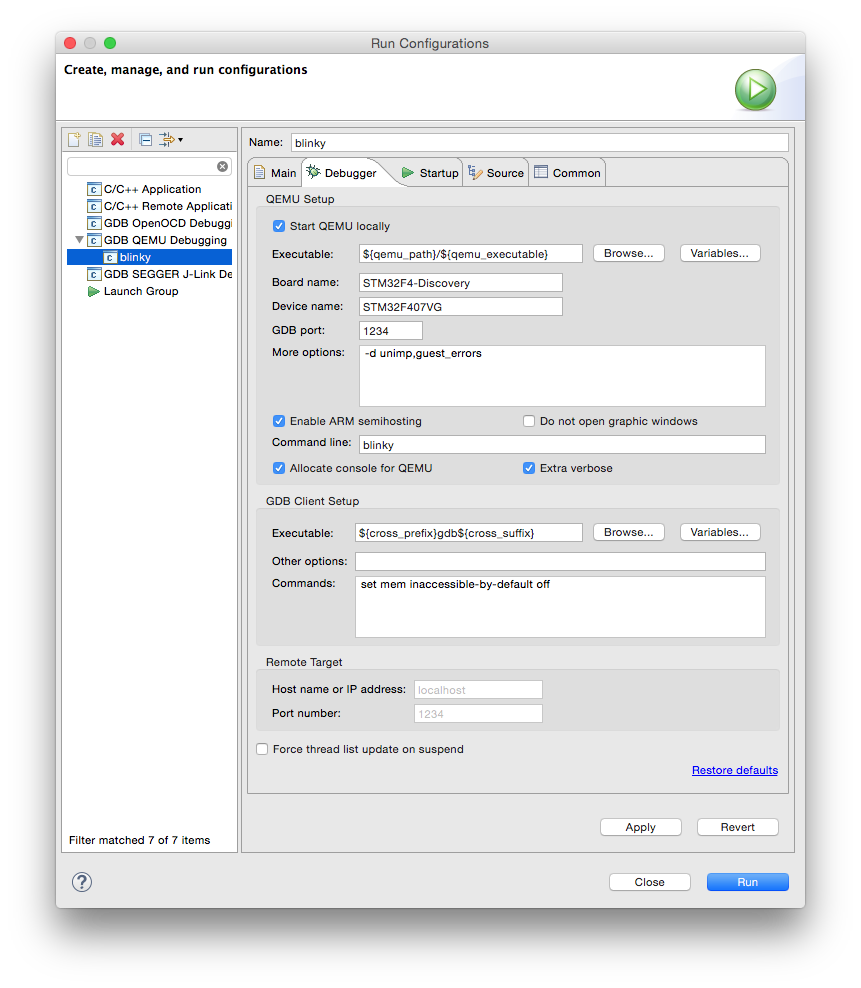Click the GDB port input field
Image resolution: width=861 pixels, height=988 pixels.
(x=390, y=329)
